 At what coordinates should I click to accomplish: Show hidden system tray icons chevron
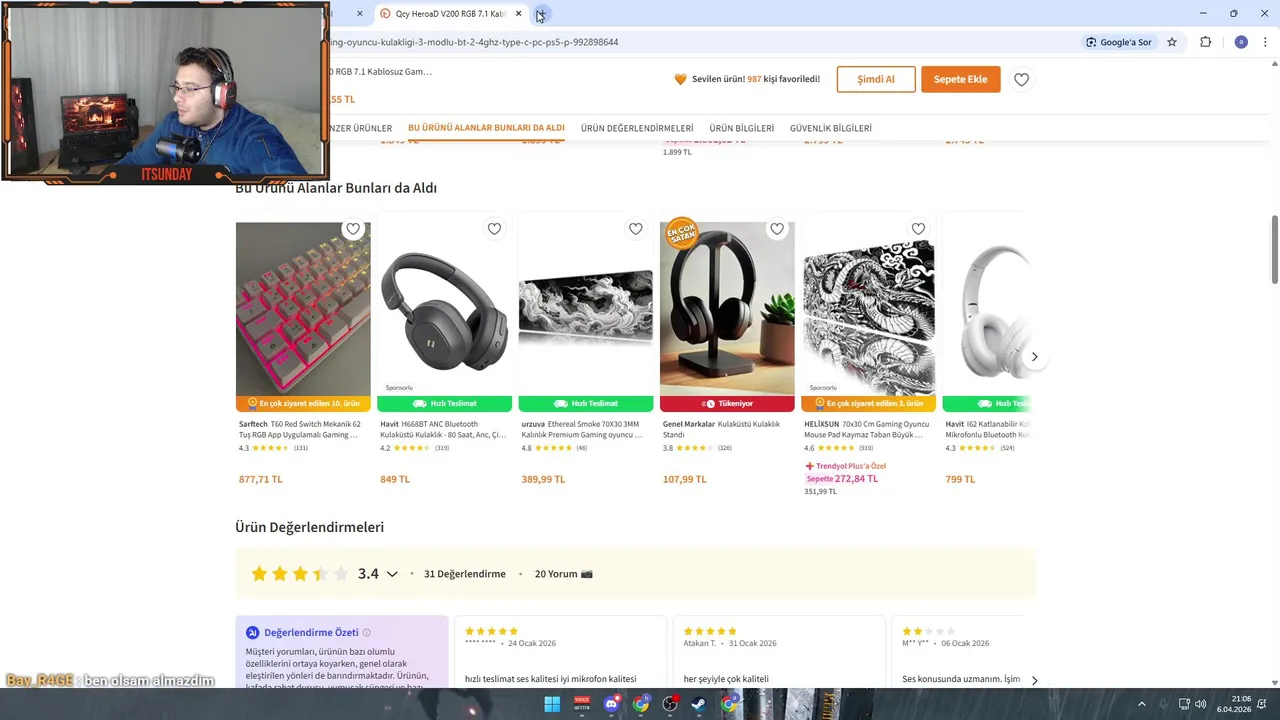pyautogui.click(x=1141, y=704)
